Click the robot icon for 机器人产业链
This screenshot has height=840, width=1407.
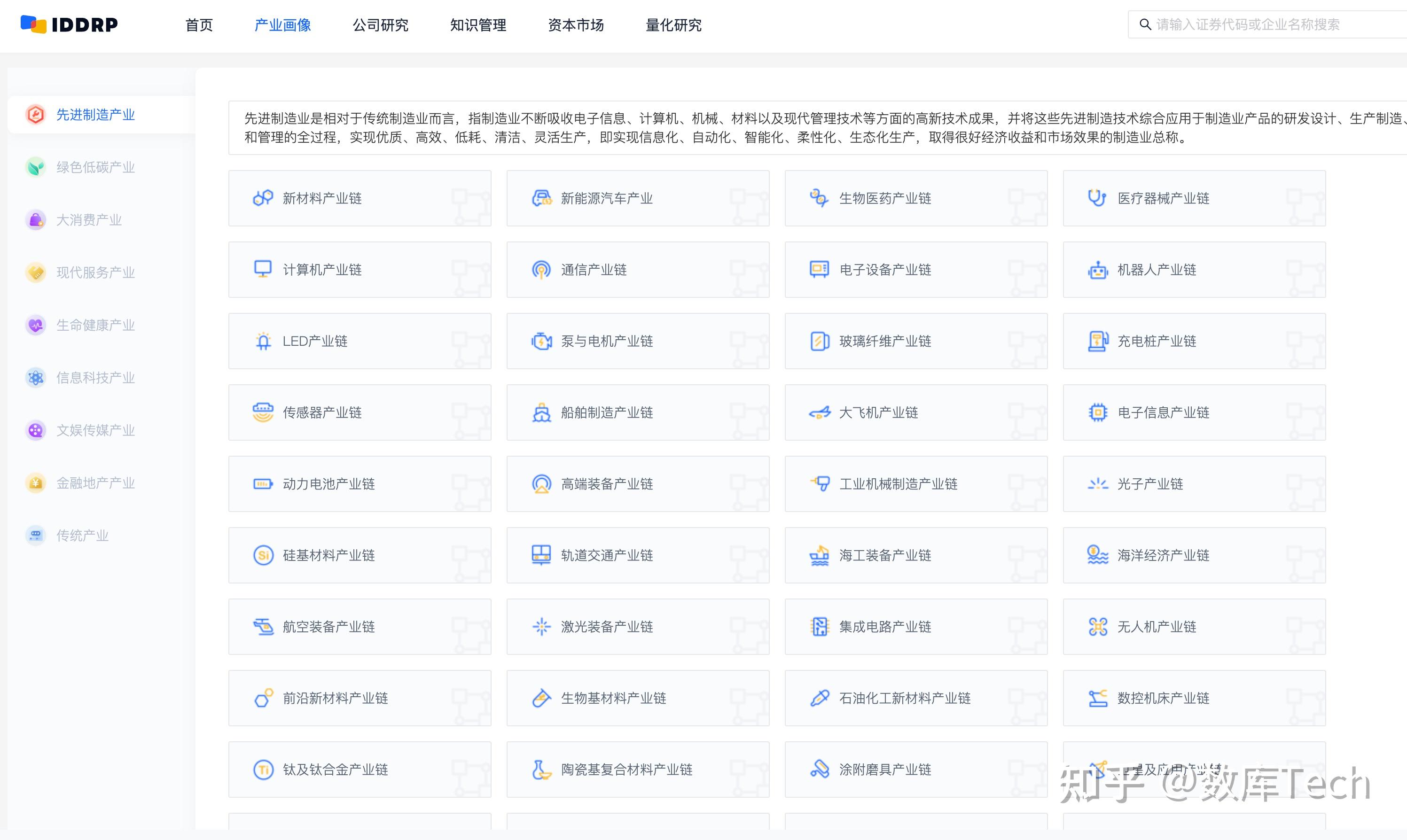coord(1097,270)
